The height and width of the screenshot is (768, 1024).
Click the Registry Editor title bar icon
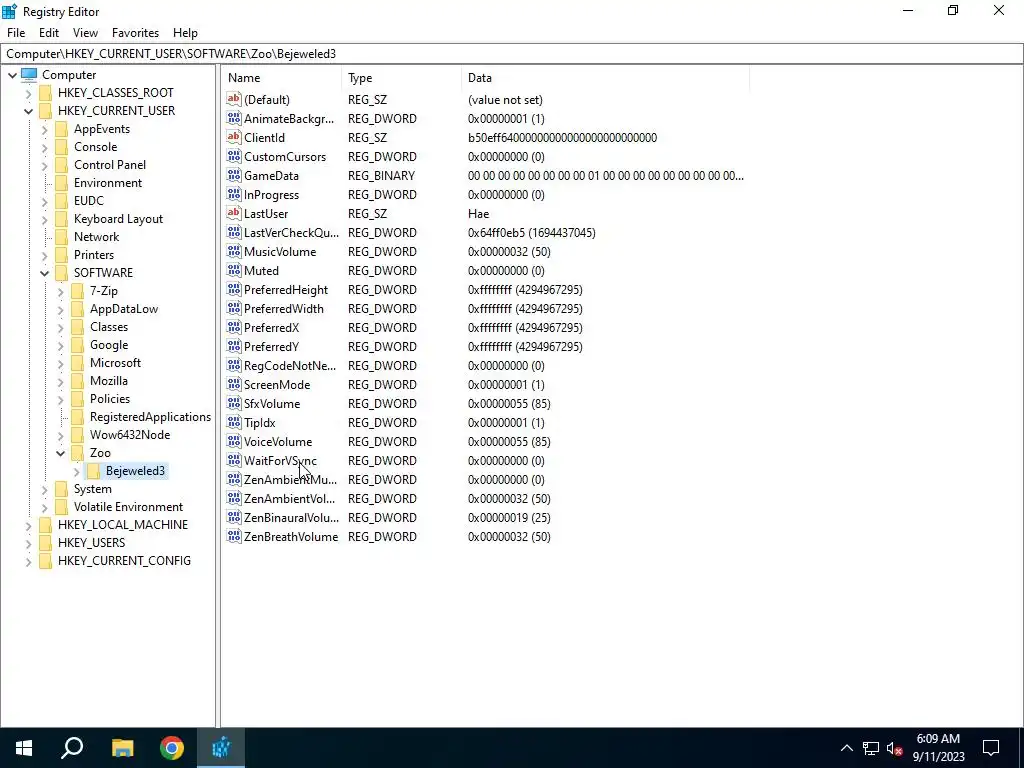coord(9,11)
